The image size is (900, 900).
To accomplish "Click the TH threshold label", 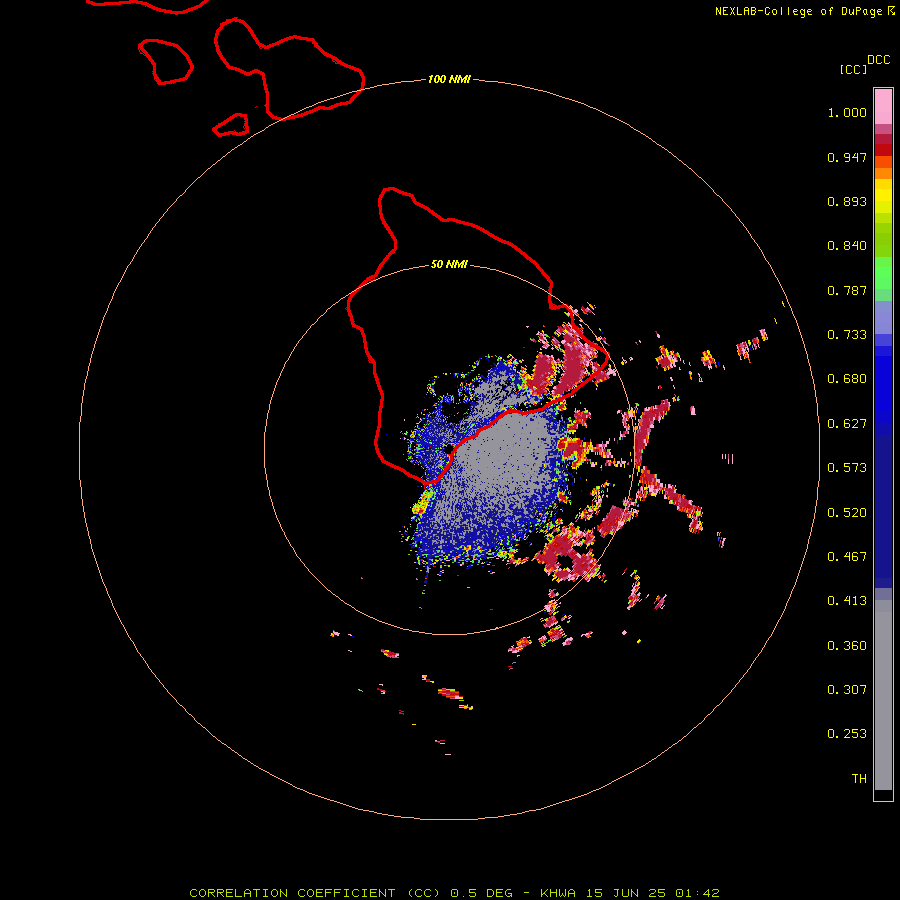I will [x=859, y=779].
